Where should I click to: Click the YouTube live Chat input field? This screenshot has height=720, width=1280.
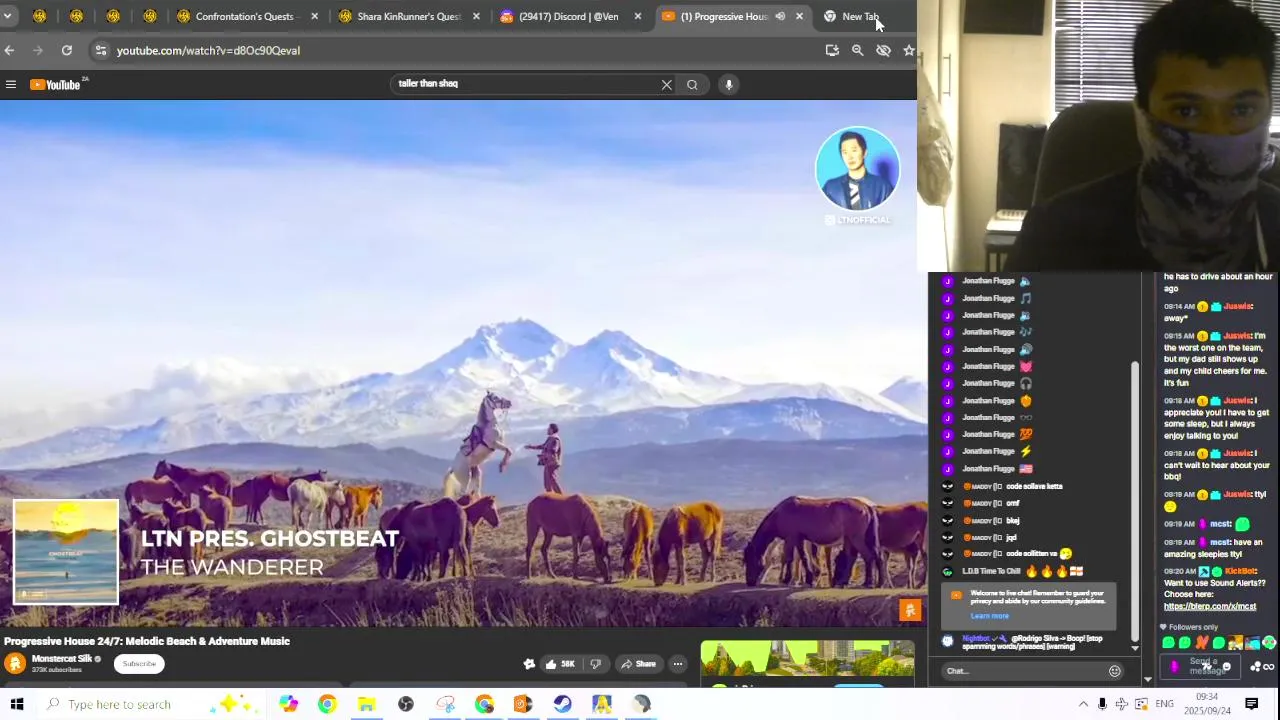pos(1025,671)
